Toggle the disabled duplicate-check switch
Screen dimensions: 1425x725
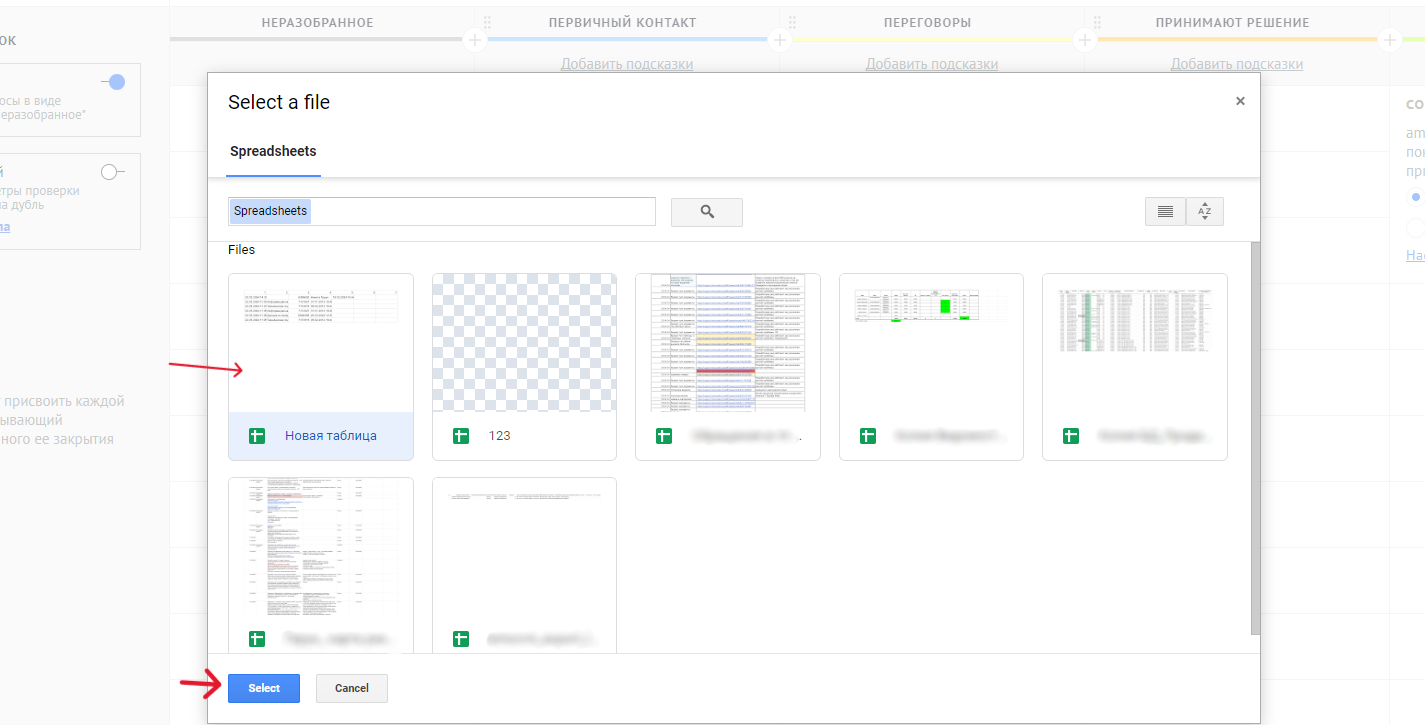click(112, 172)
